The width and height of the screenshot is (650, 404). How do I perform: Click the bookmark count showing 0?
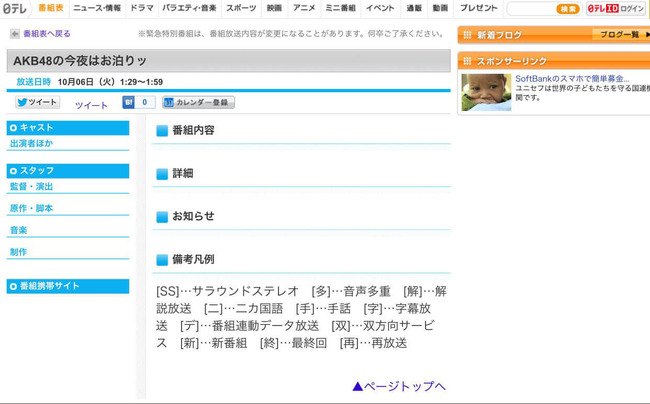coord(145,102)
